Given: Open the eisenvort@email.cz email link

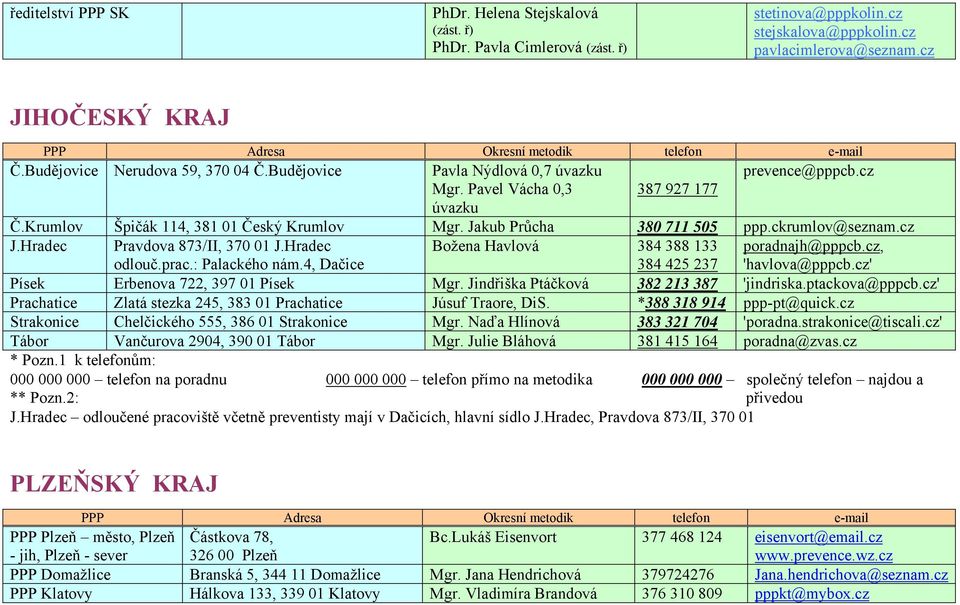Looking at the screenshot, I should 819,537.
